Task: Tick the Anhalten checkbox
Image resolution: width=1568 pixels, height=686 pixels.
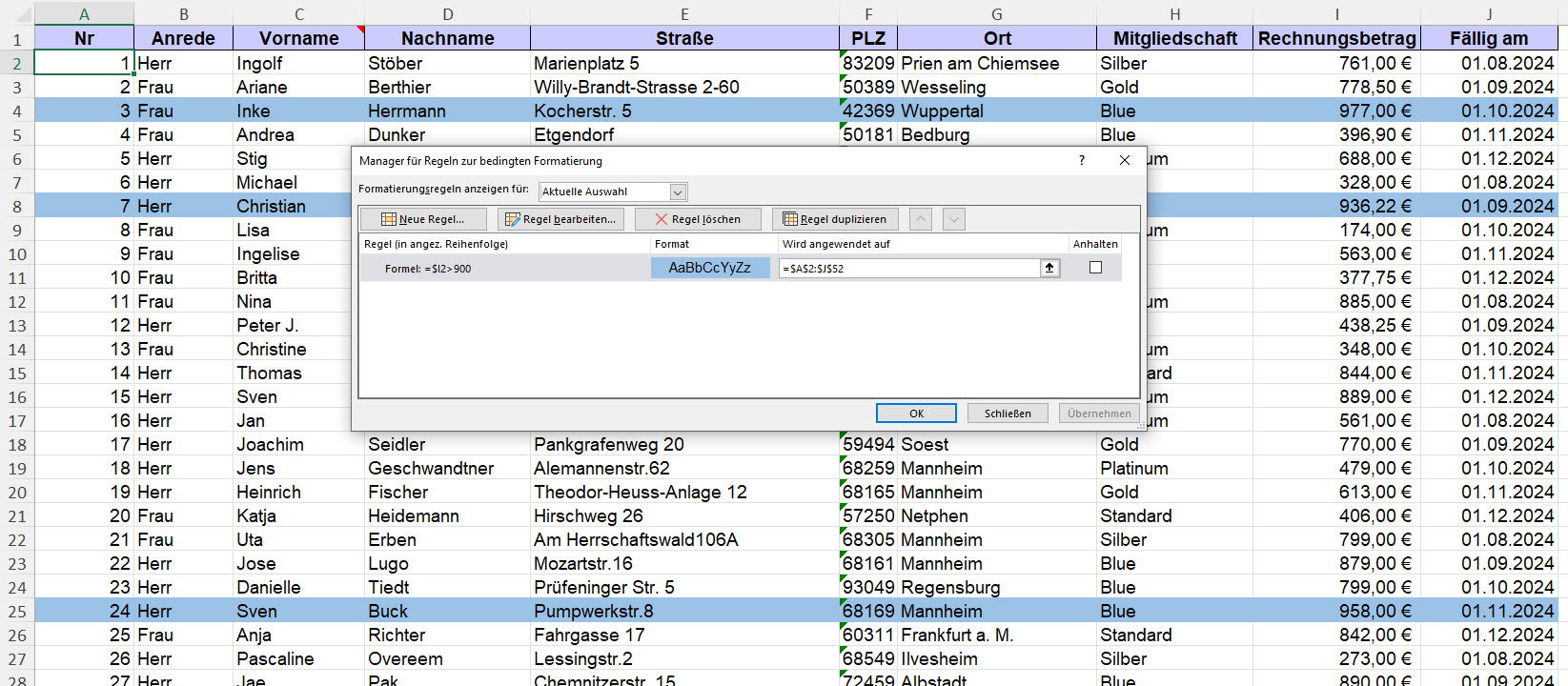Action: [x=1095, y=268]
